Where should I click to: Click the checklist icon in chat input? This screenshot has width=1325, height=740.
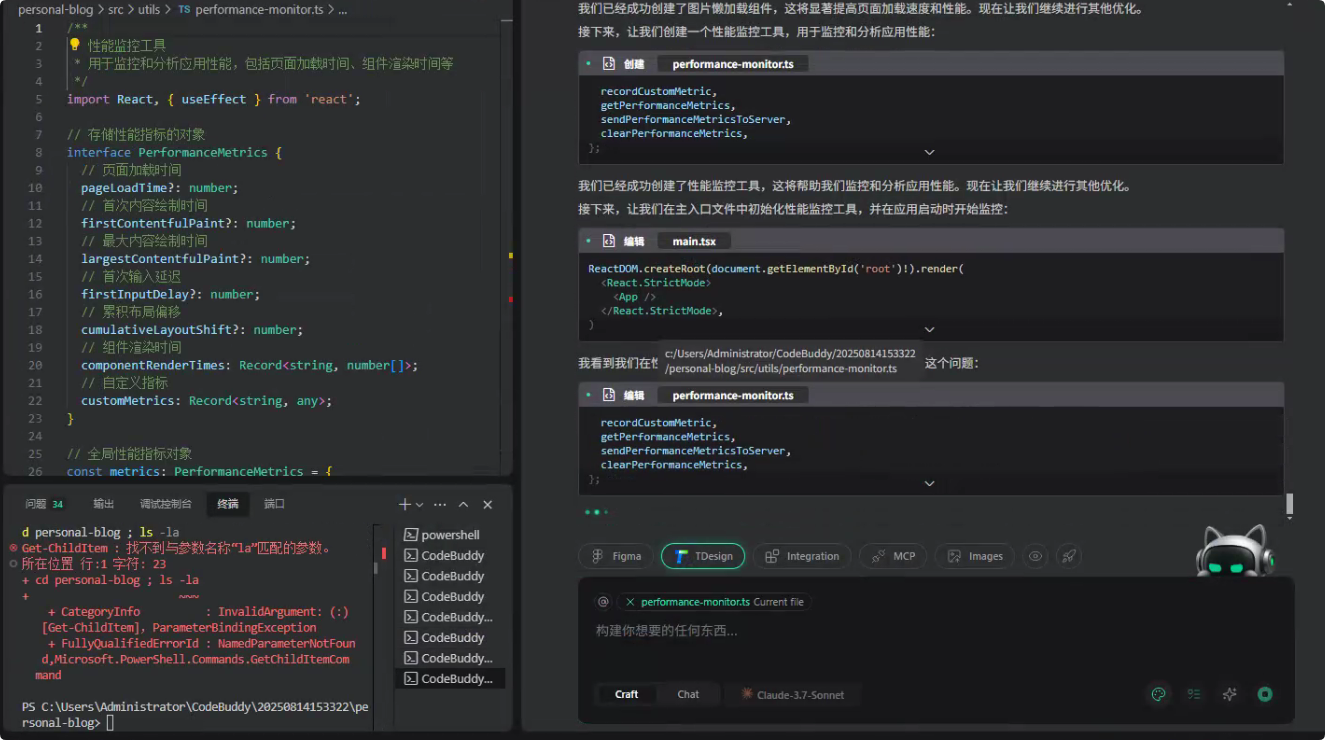1194,694
